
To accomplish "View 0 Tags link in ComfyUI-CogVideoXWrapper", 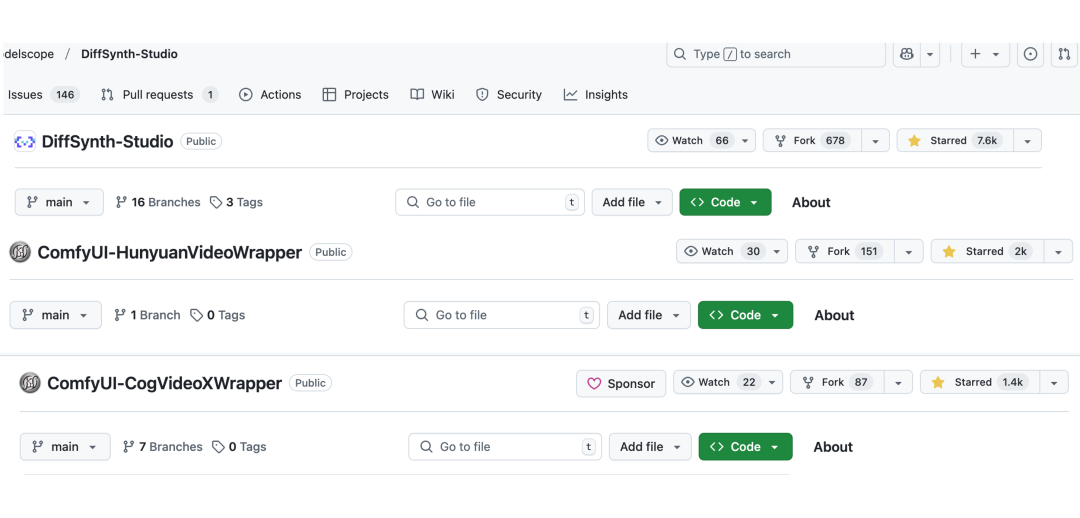I will [239, 446].
